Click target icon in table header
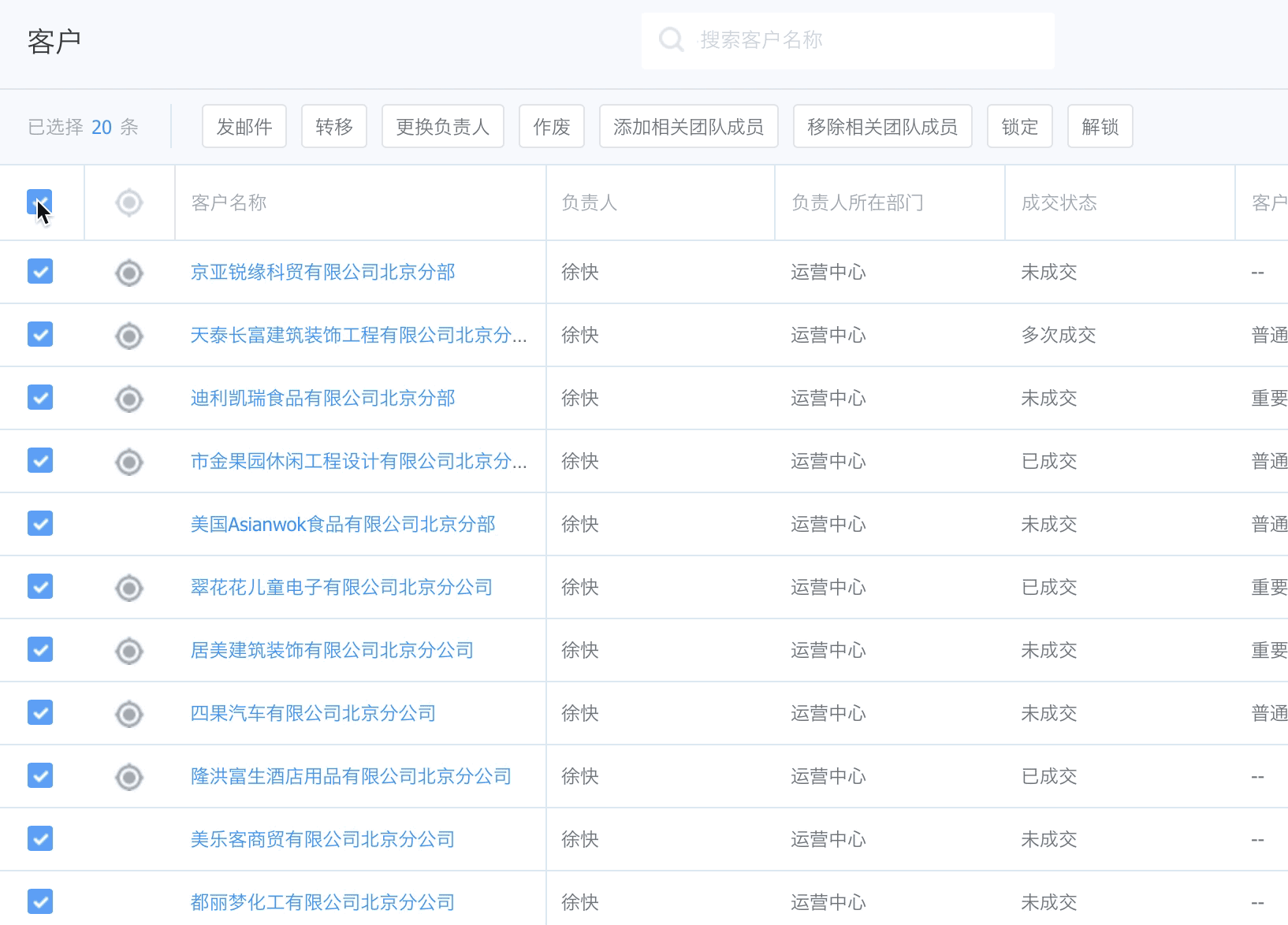The image size is (1288, 925). pyautogui.click(x=129, y=202)
